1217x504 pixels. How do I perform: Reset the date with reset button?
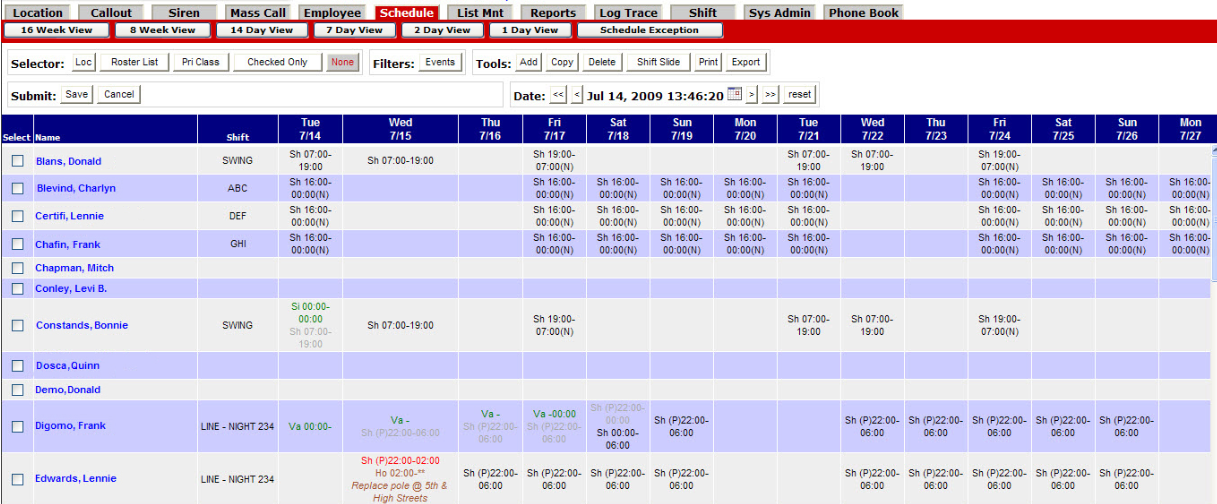pyautogui.click(x=799, y=94)
